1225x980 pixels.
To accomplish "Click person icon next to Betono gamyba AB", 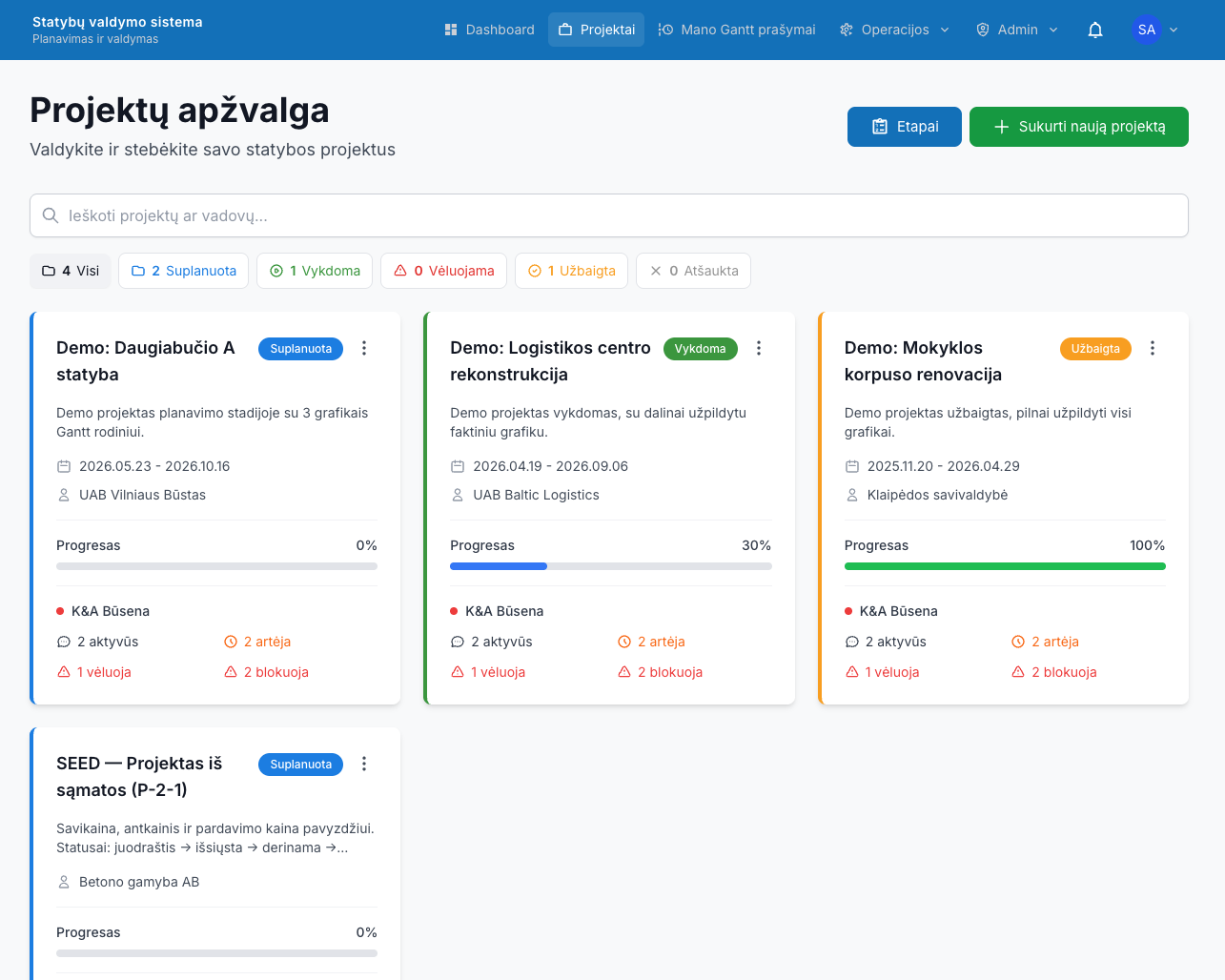I will coord(64,882).
